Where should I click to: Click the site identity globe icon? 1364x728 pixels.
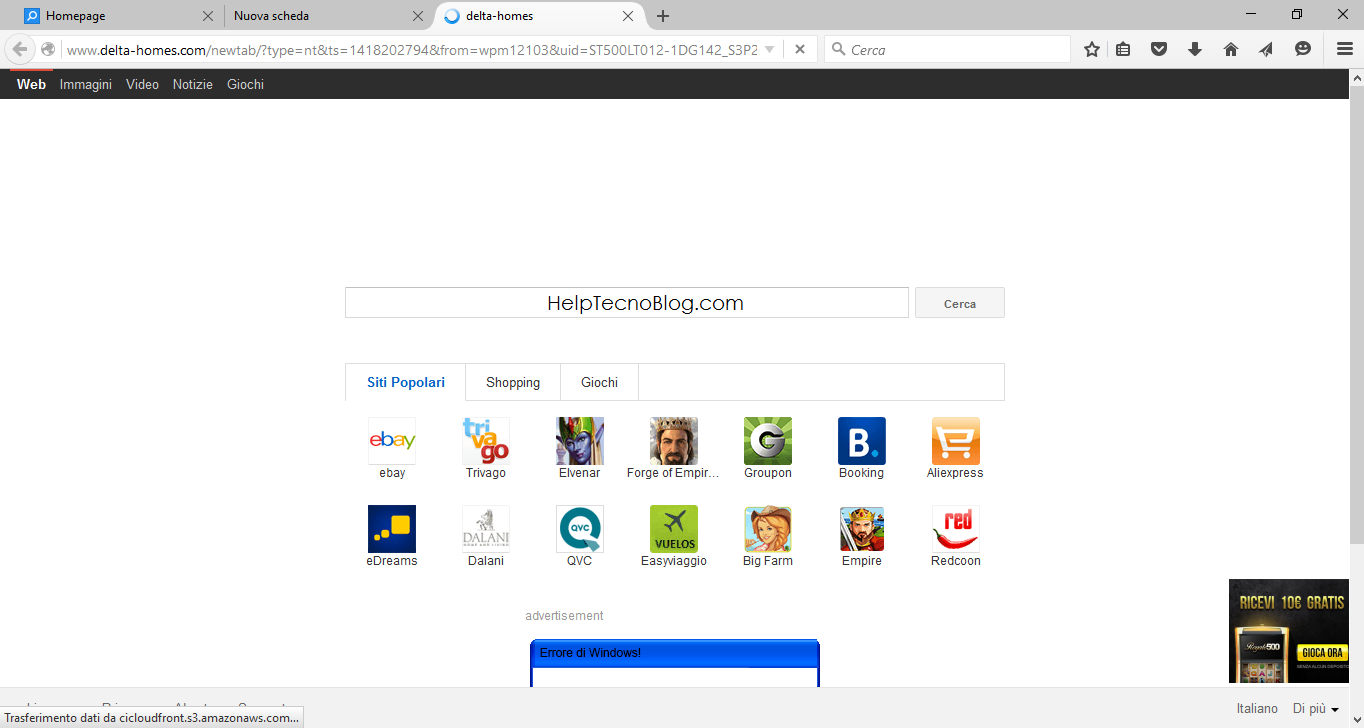tap(48, 49)
